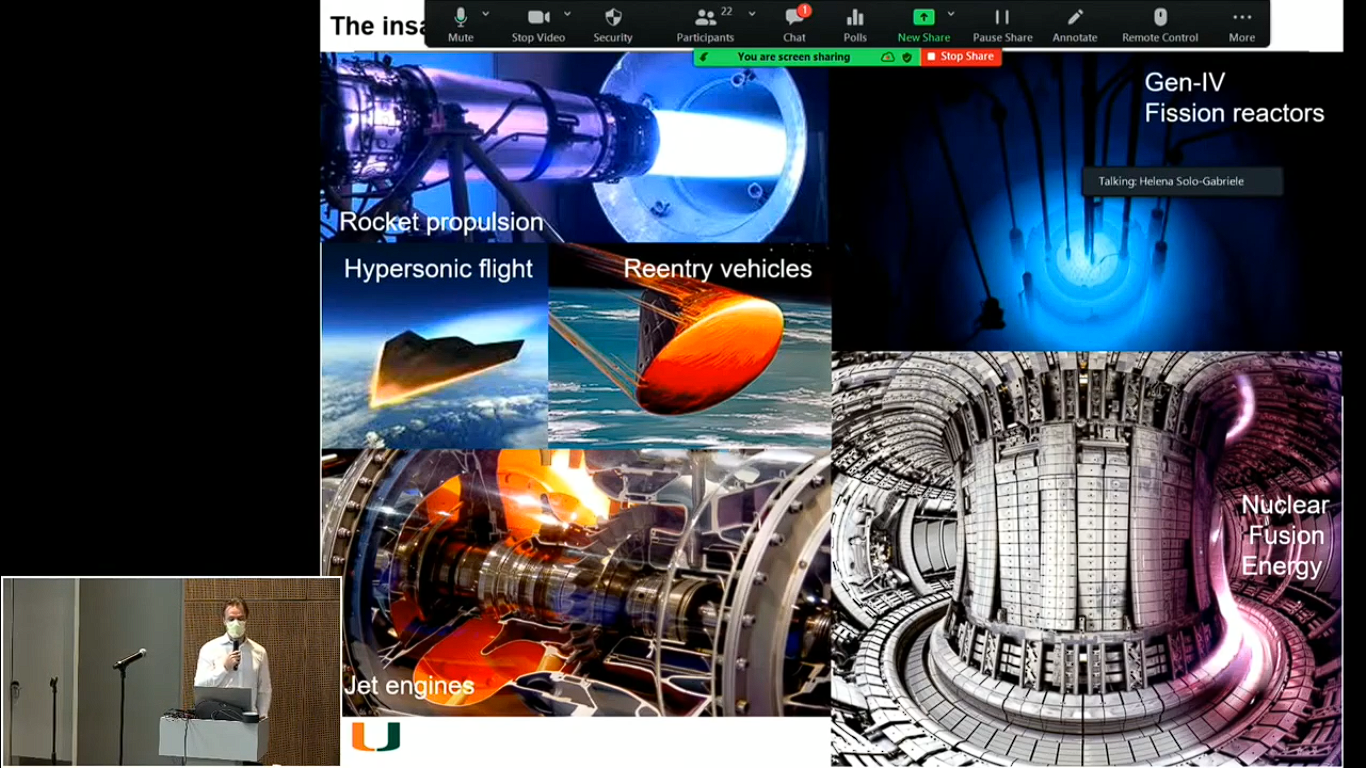Open the Chat with unread badge
Viewport: 1366px width, 768px height.
(x=795, y=24)
